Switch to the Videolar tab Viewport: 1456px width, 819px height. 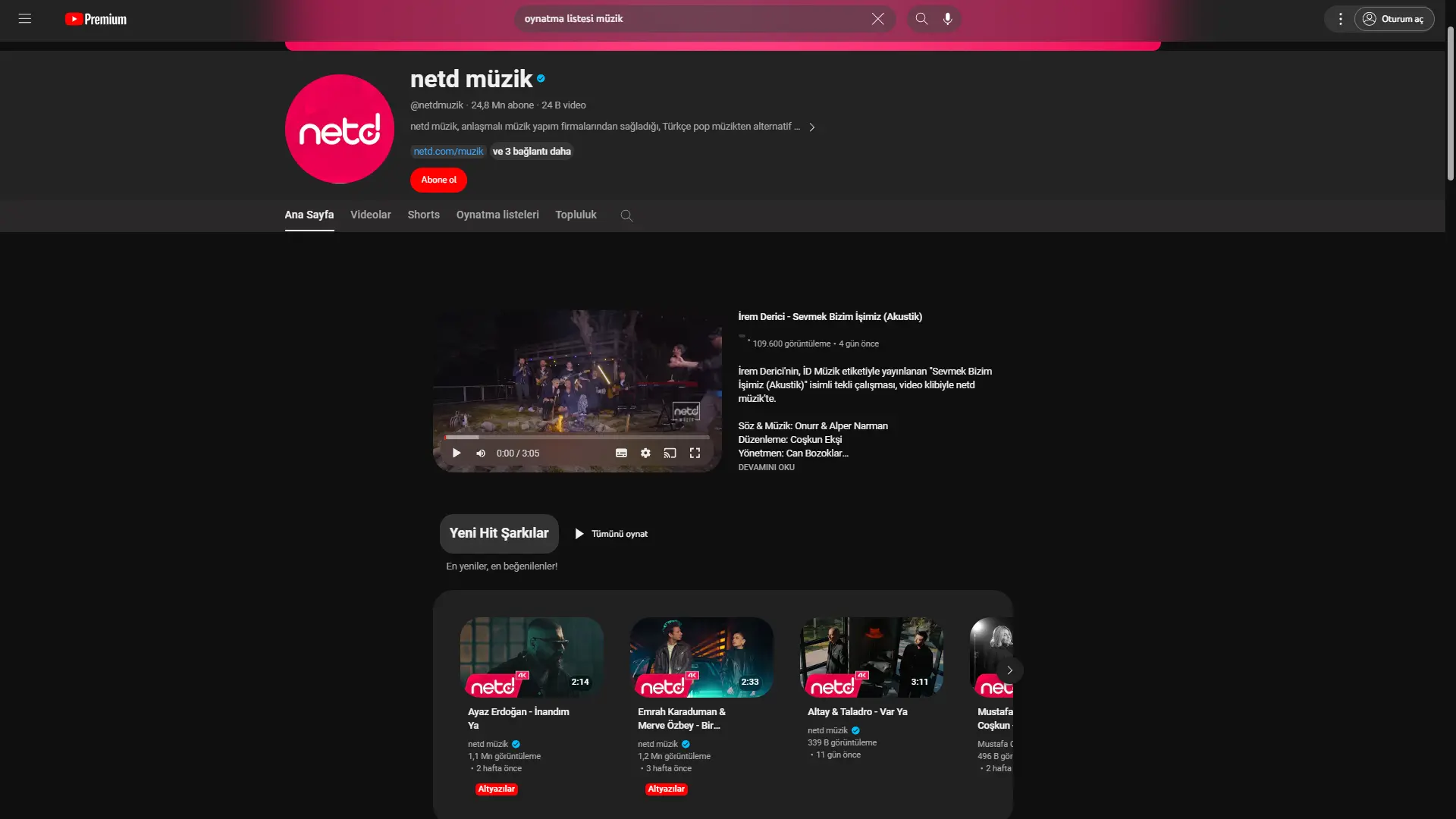click(371, 215)
